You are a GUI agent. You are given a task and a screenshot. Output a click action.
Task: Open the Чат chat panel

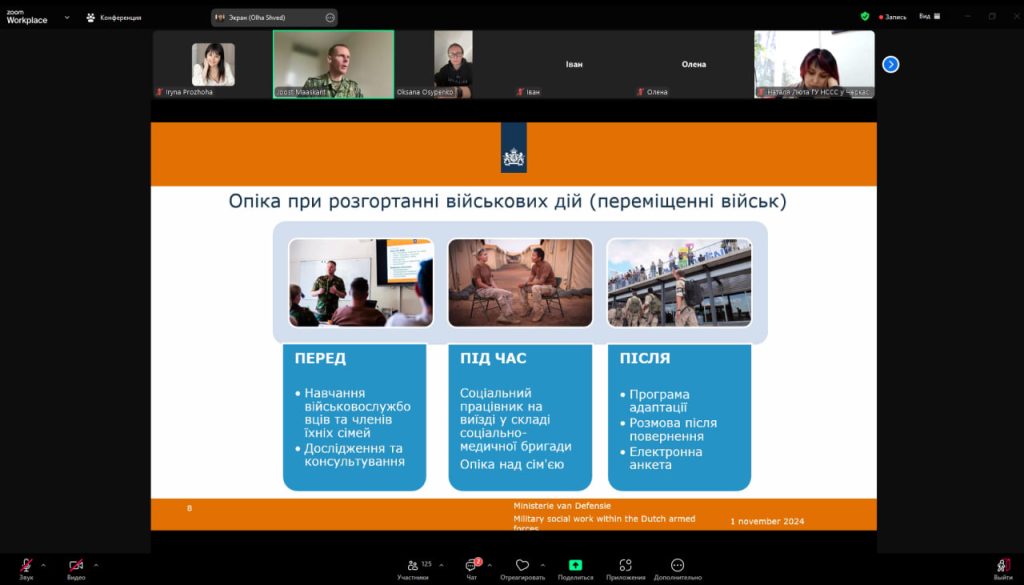click(471, 566)
